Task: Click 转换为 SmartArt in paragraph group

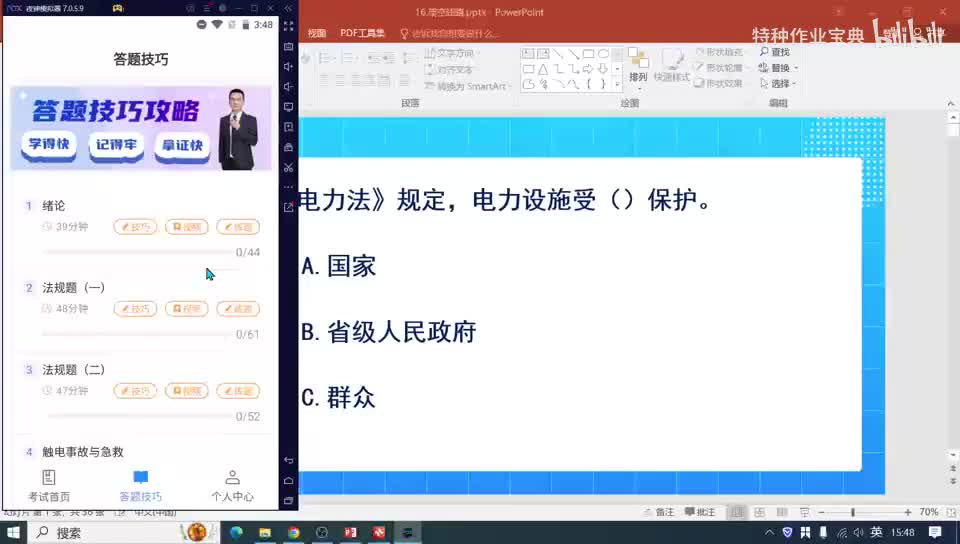Action: click(468, 86)
